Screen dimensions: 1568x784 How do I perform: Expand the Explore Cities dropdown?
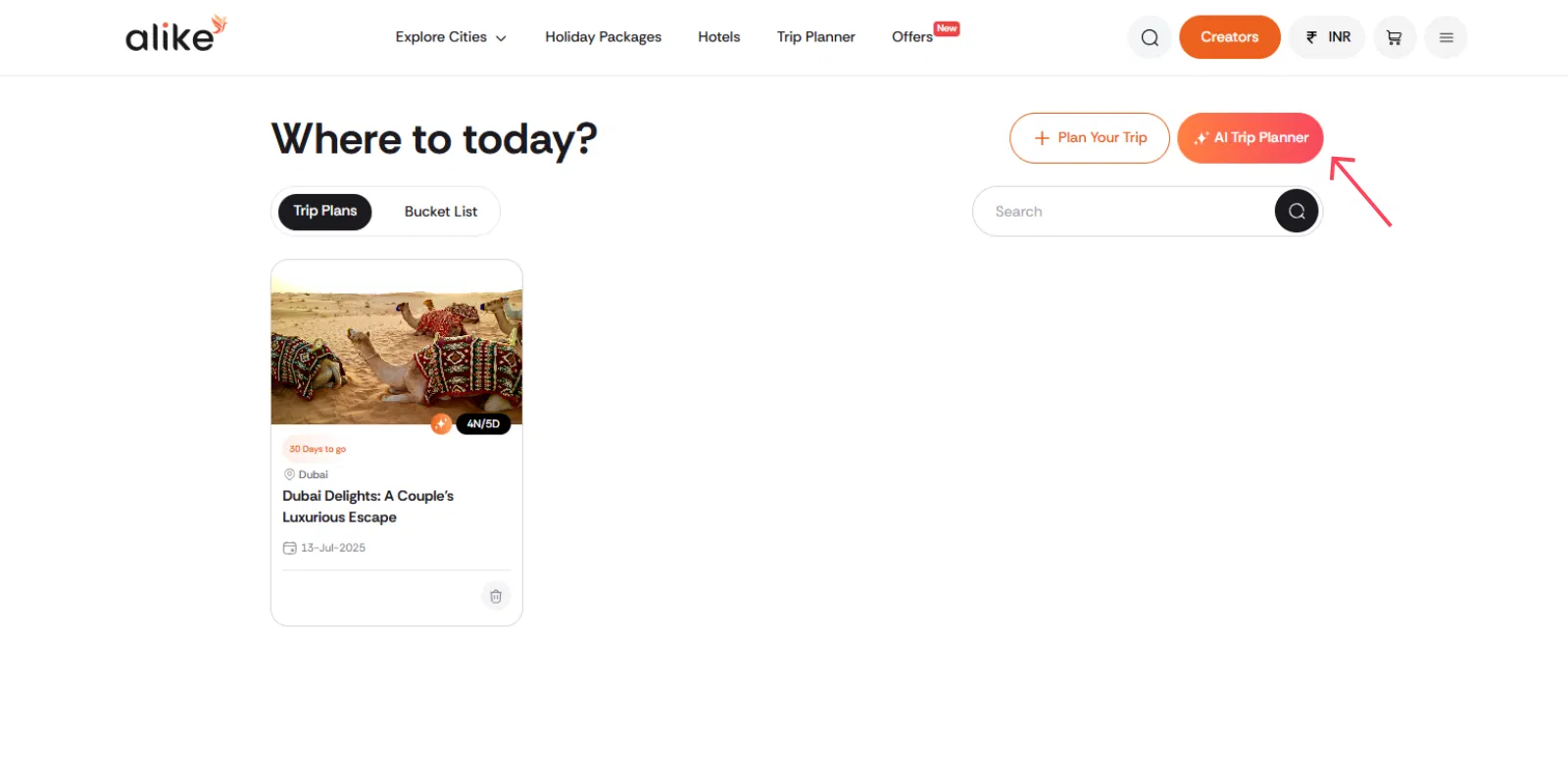click(x=451, y=37)
